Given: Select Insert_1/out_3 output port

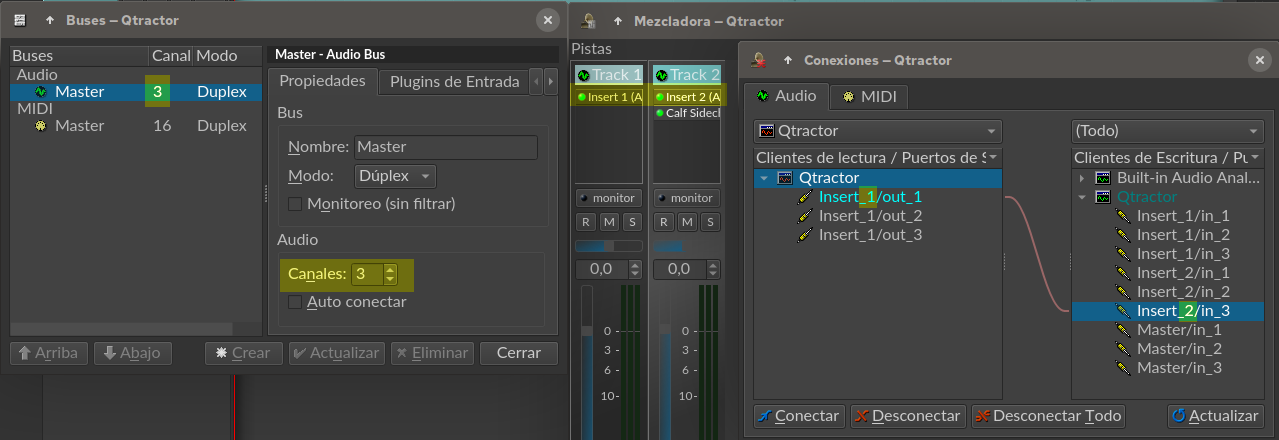Looking at the screenshot, I should pos(870,235).
